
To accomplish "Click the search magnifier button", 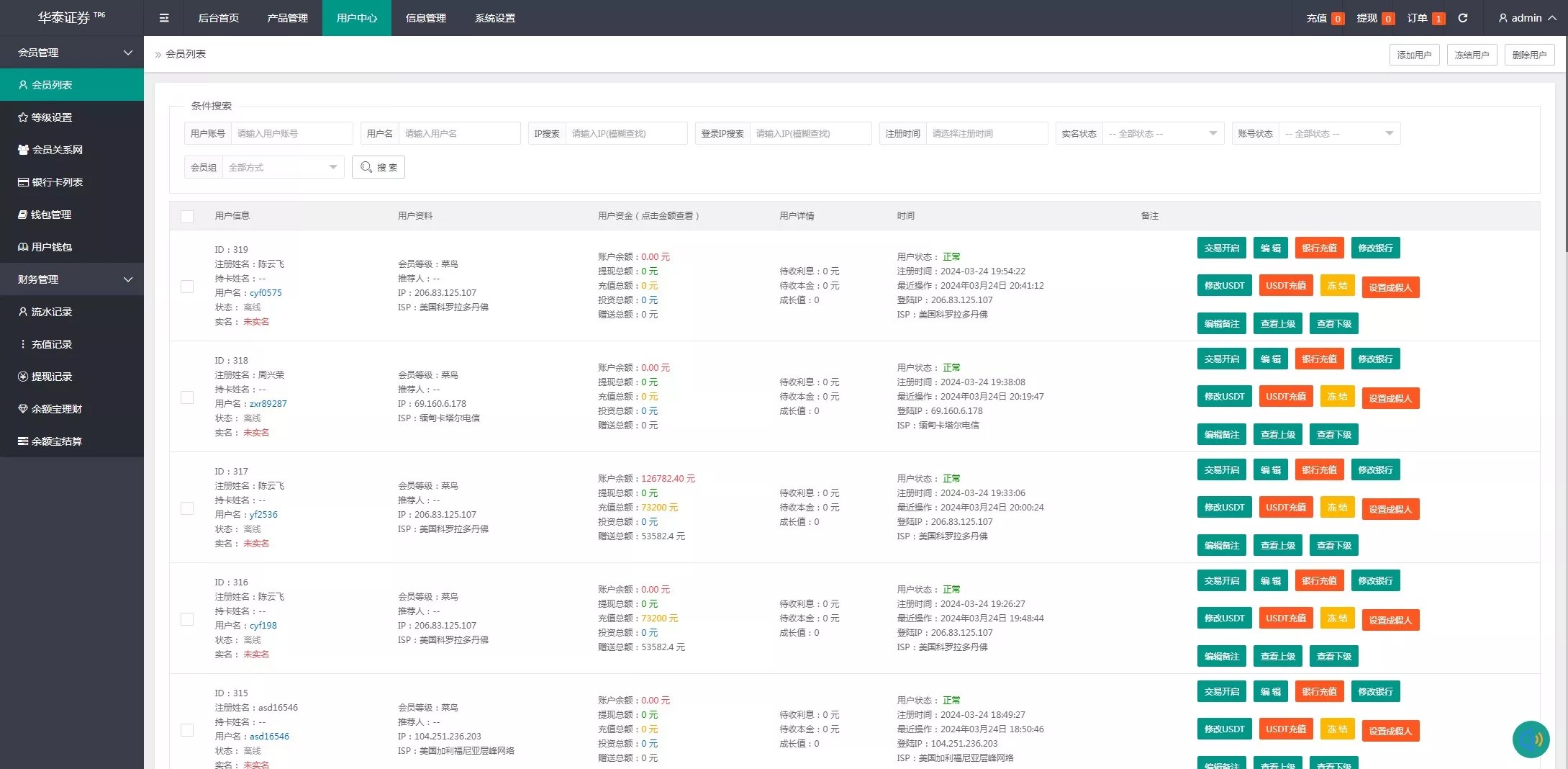I will coord(379,167).
